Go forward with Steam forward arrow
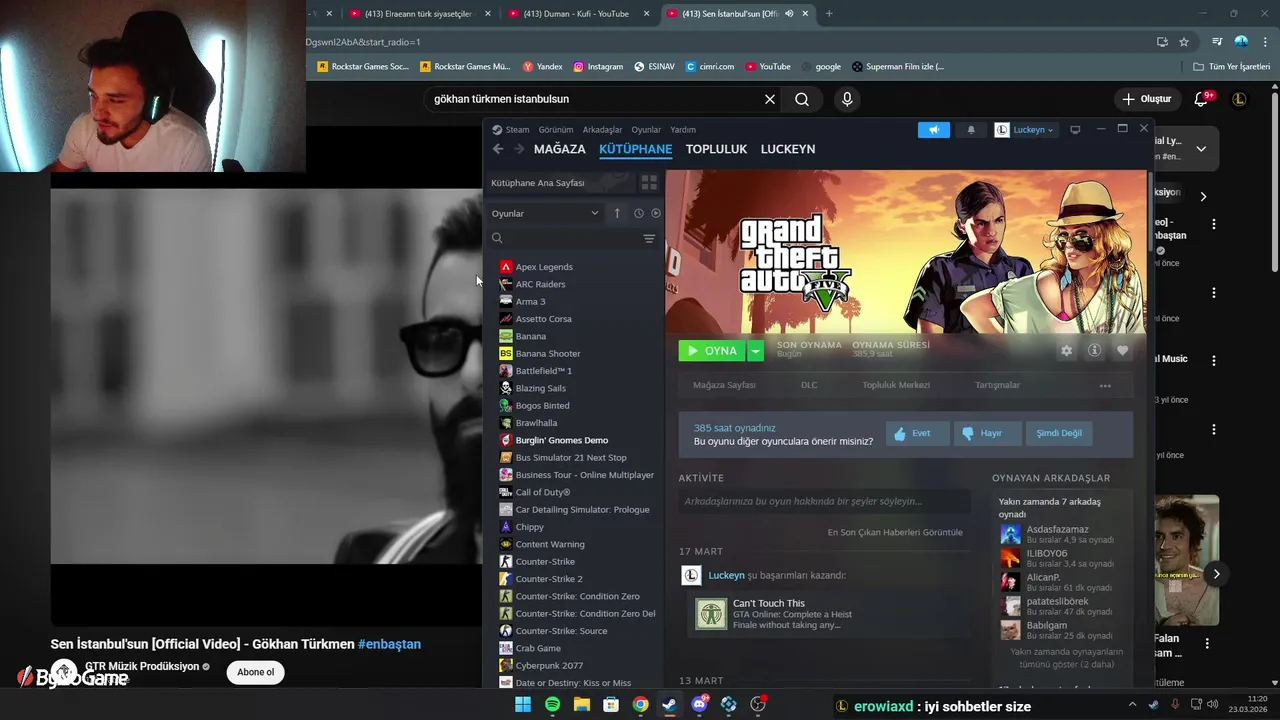Viewport: 1280px width, 720px height. pyautogui.click(x=519, y=149)
